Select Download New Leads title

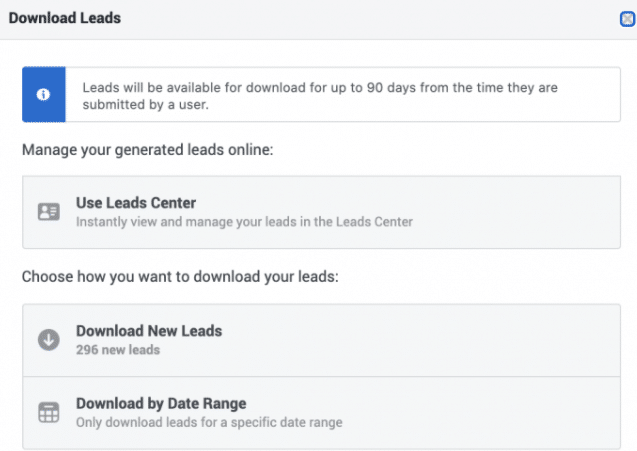(149, 331)
